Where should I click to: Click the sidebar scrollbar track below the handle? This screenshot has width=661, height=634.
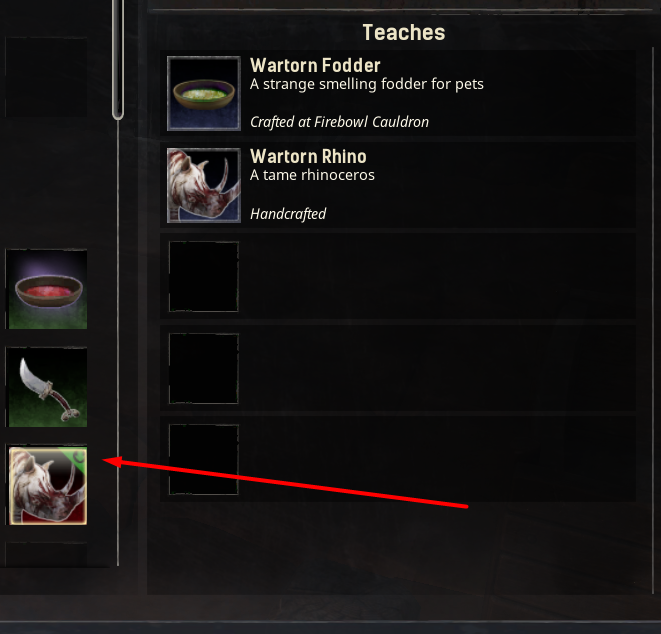click(118, 342)
